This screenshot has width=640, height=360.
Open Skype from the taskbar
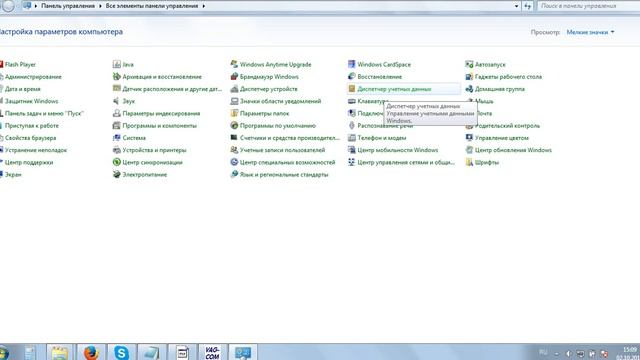click(x=121, y=352)
